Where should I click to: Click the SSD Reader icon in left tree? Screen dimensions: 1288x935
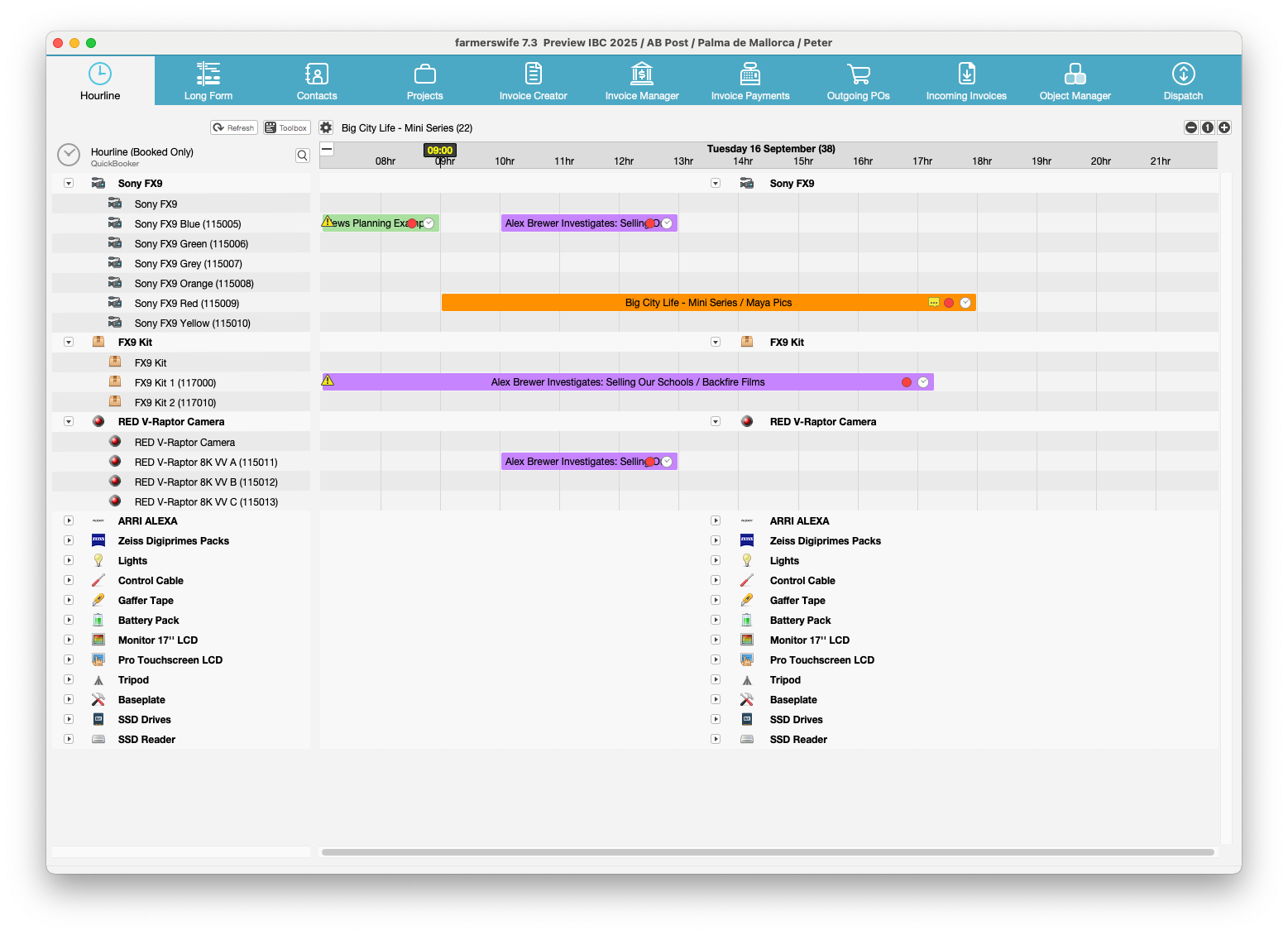point(98,739)
